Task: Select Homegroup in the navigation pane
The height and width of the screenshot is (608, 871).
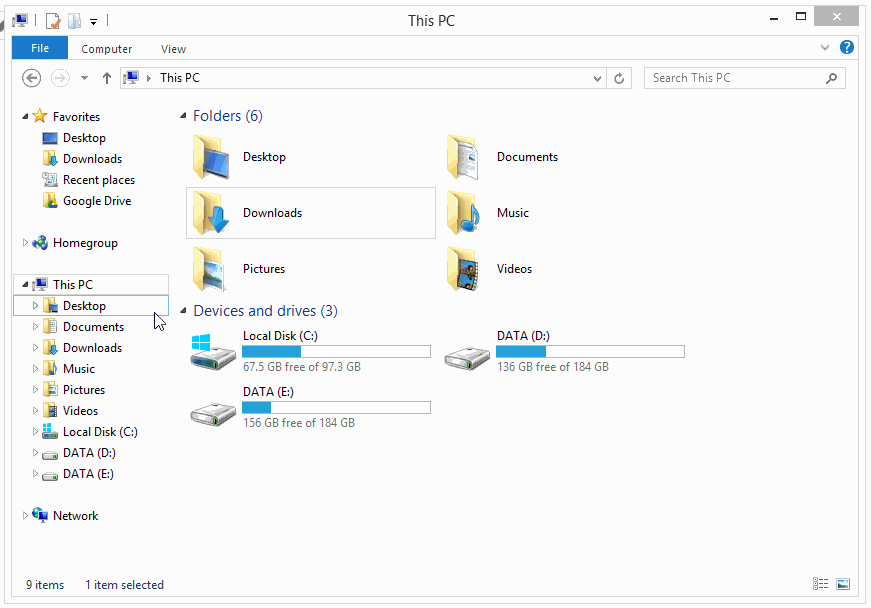Action: [85, 243]
